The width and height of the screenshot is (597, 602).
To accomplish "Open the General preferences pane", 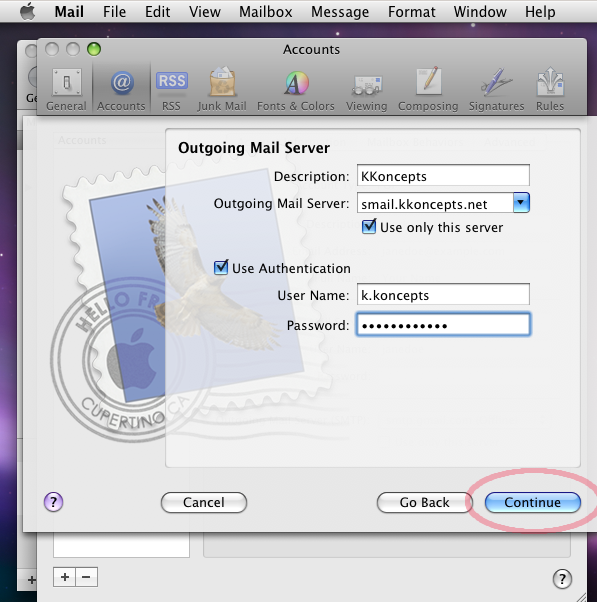I will coord(66,90).
